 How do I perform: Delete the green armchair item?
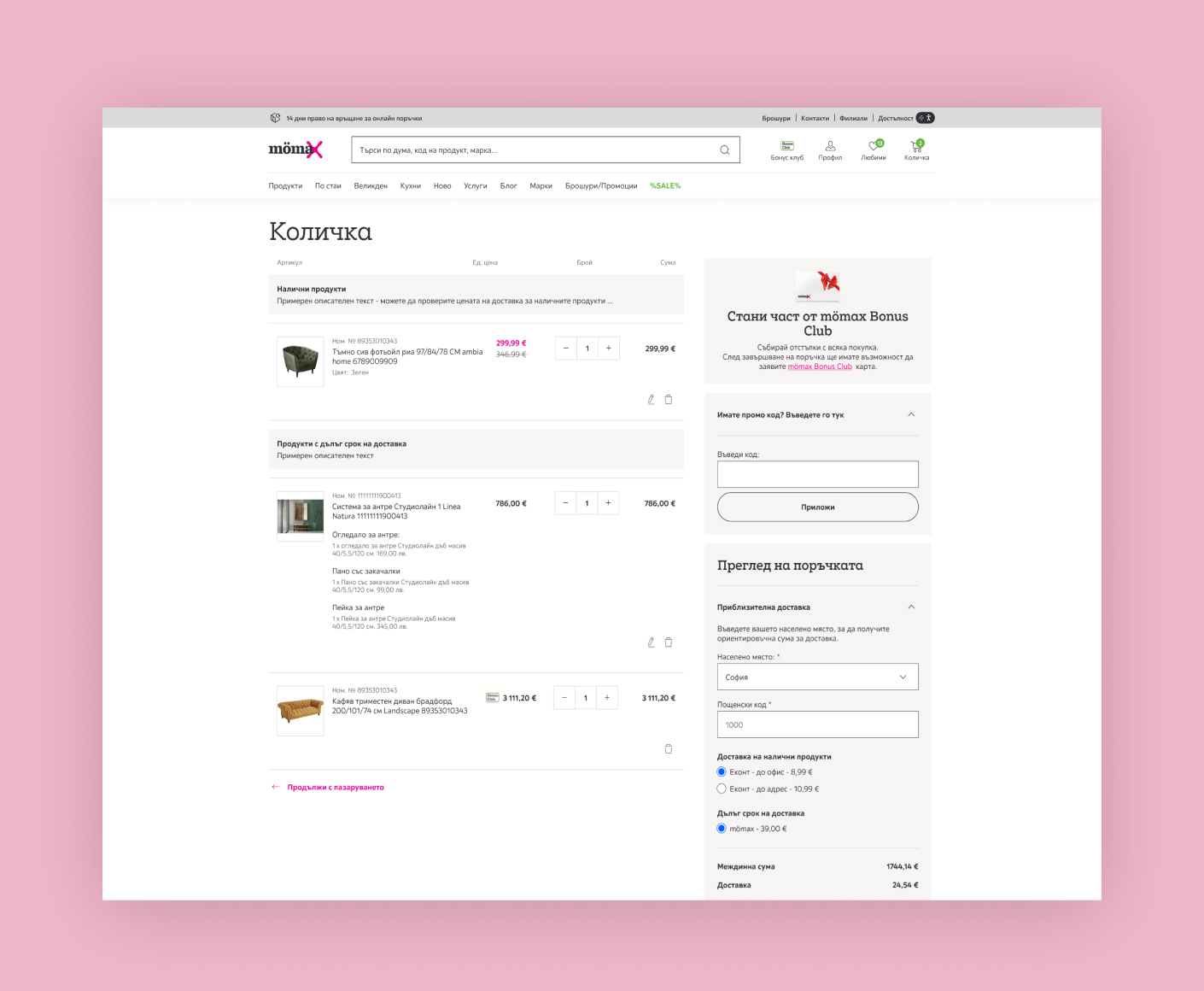point(669,399)
